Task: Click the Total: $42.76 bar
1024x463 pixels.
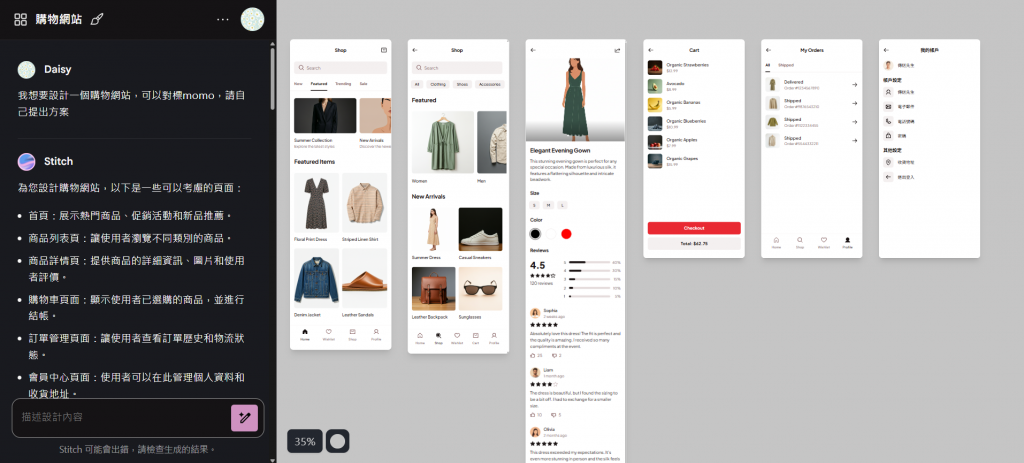Action: (694, 243)
